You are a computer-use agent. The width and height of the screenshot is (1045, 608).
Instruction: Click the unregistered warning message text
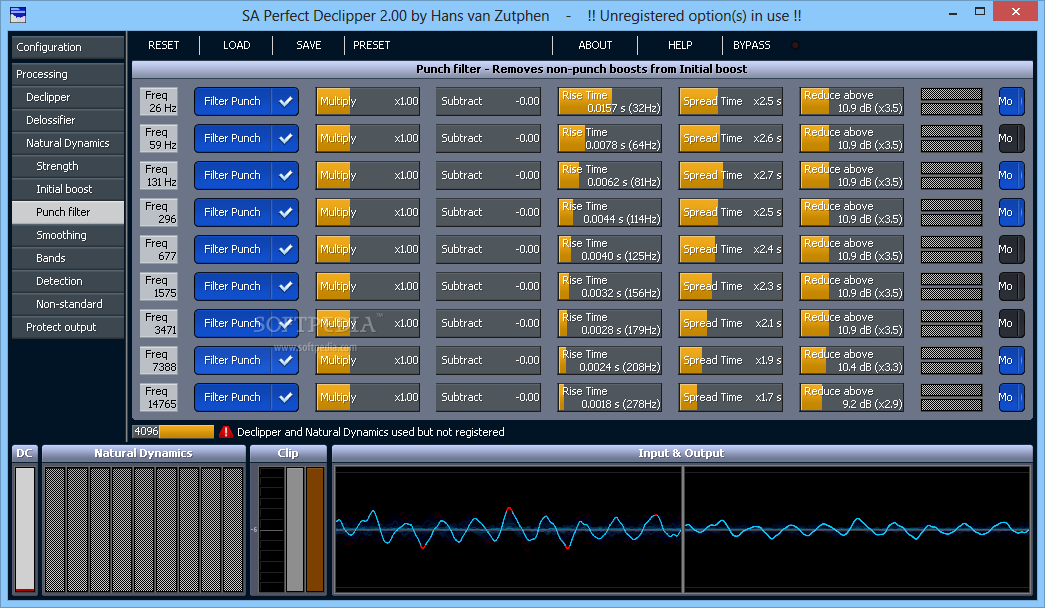click(x=371, y=432)
